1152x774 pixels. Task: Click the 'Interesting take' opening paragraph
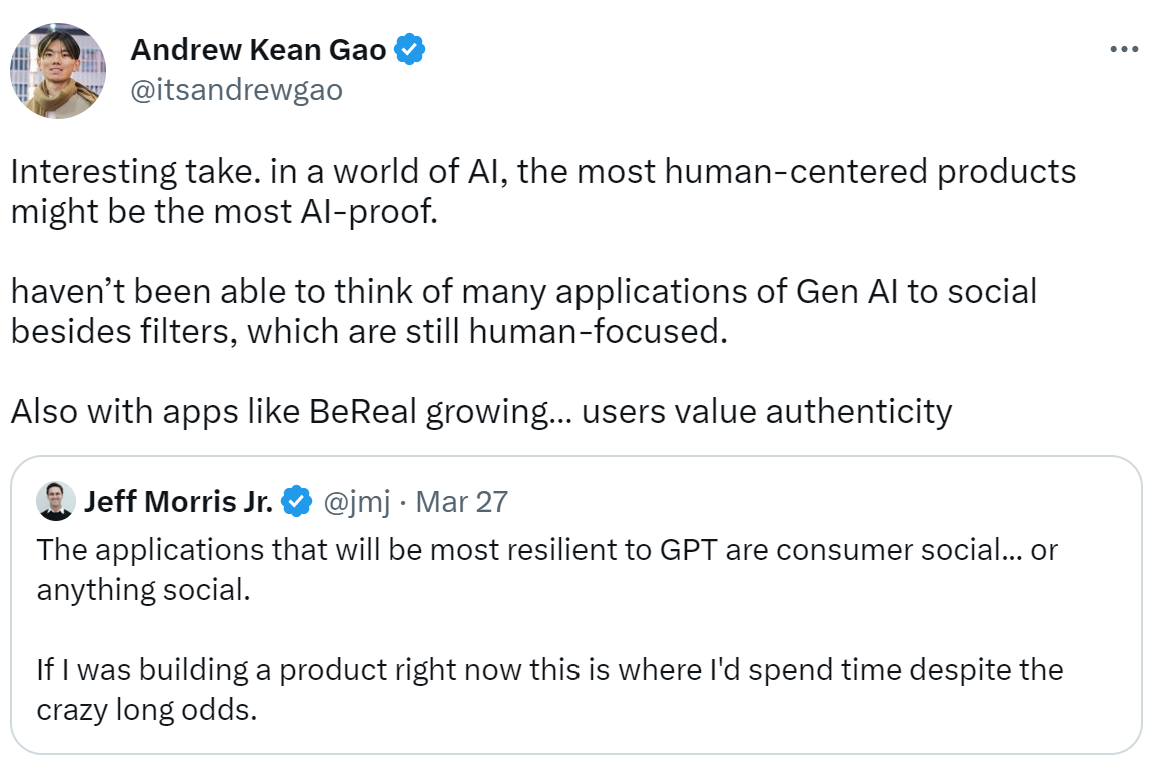[543, 191]
